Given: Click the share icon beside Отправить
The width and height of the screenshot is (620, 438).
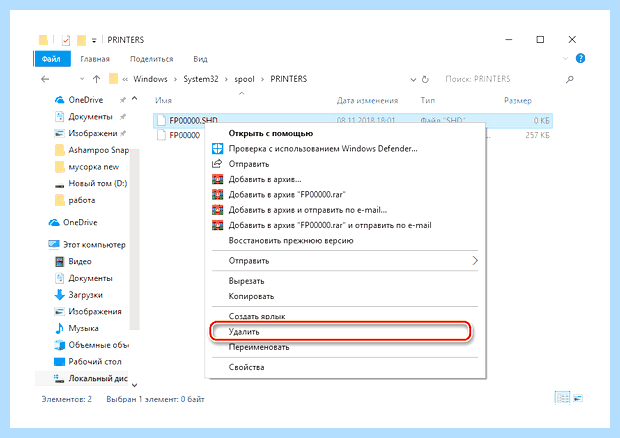Looking at the screenshot, I should click(217, 164).
